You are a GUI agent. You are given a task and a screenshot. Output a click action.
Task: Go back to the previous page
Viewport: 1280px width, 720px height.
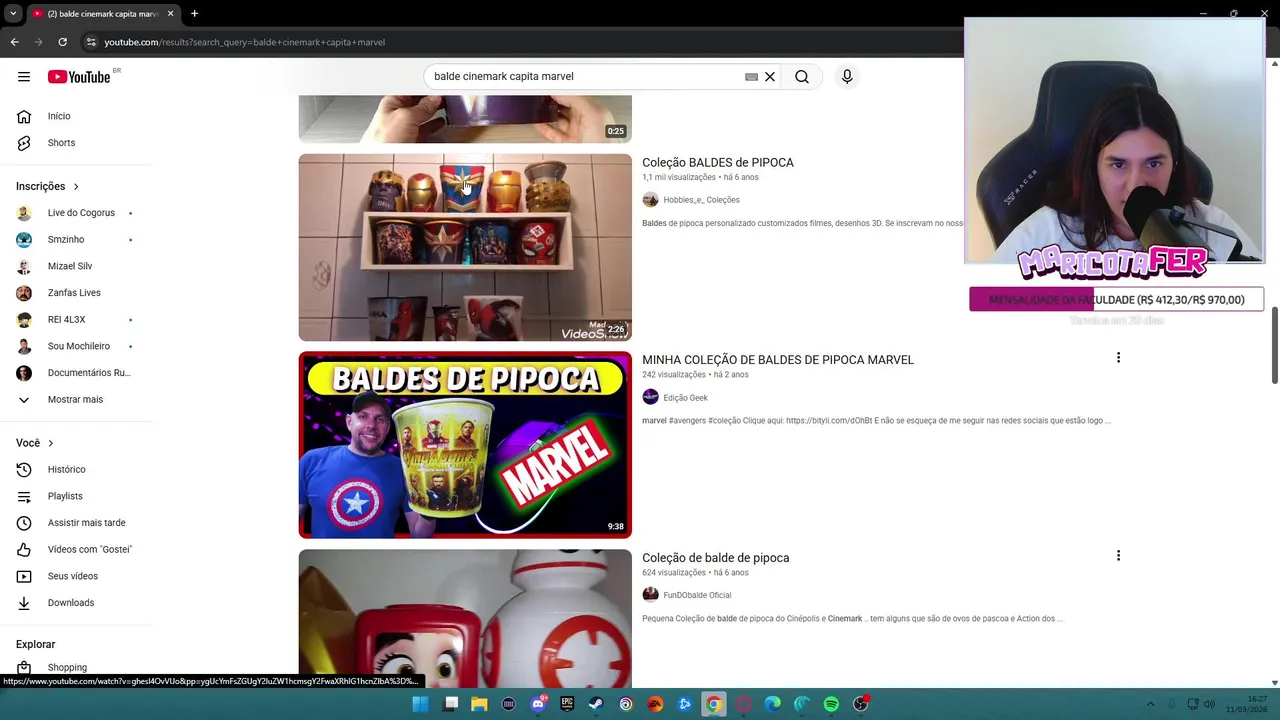[15, 42]
